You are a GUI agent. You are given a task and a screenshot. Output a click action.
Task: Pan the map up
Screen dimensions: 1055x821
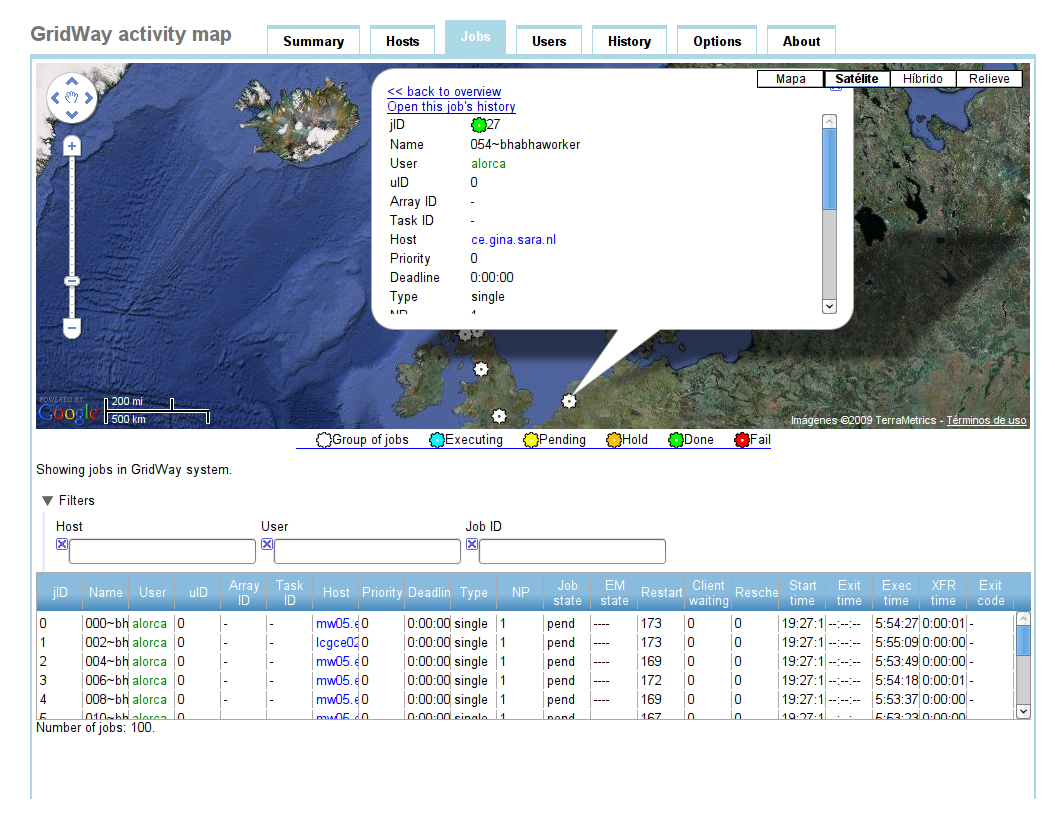[x=72, y=81]
